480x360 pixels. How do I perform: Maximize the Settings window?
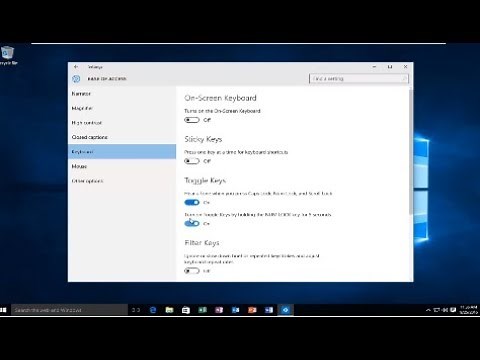point(390,67)
